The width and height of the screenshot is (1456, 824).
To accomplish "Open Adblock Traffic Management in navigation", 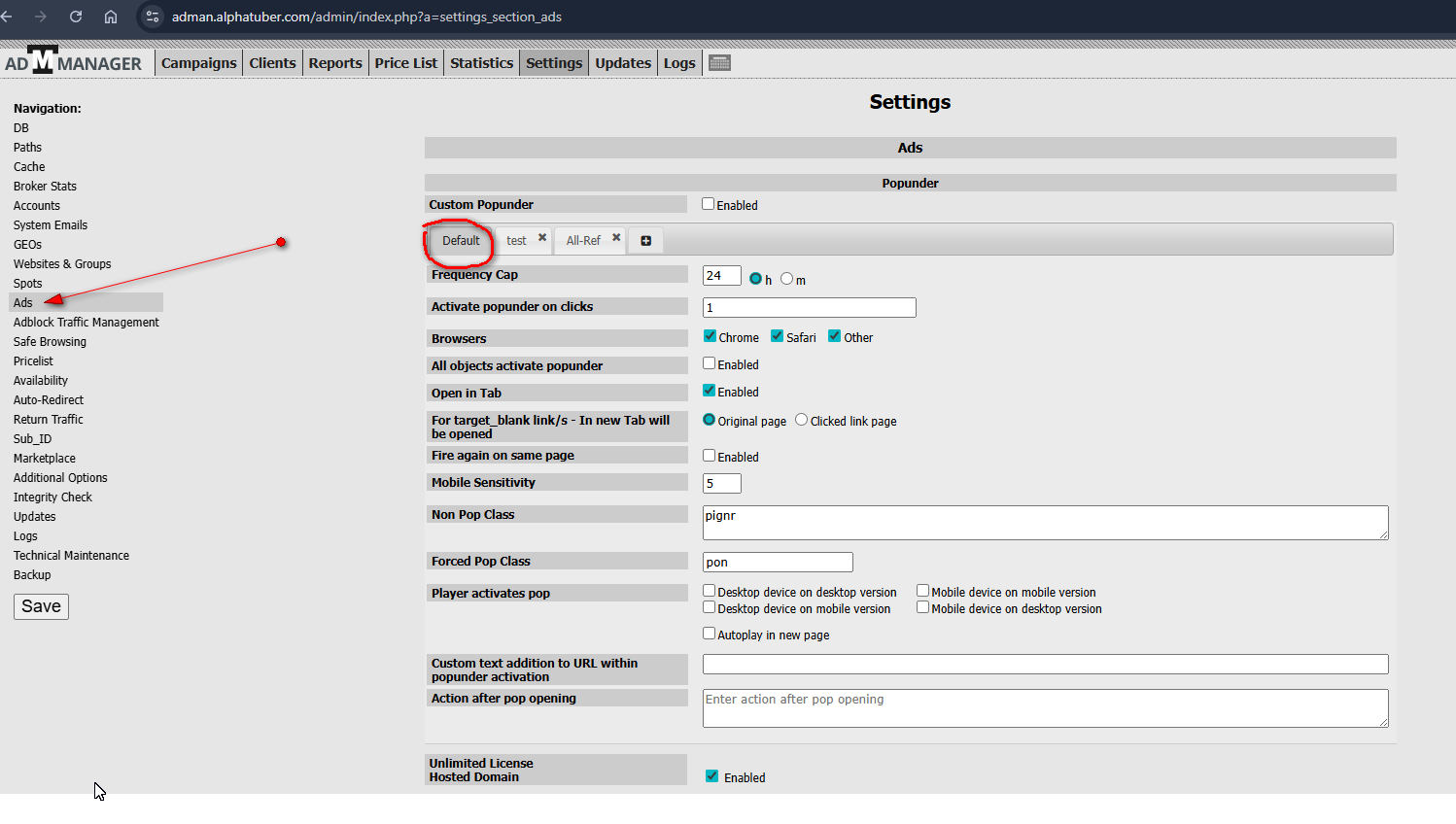I will 87,323.
